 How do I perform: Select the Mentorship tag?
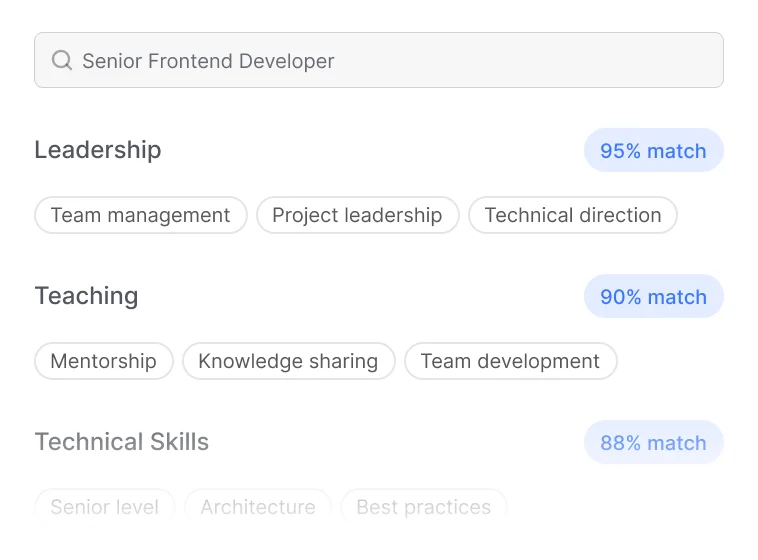point(103,361)
